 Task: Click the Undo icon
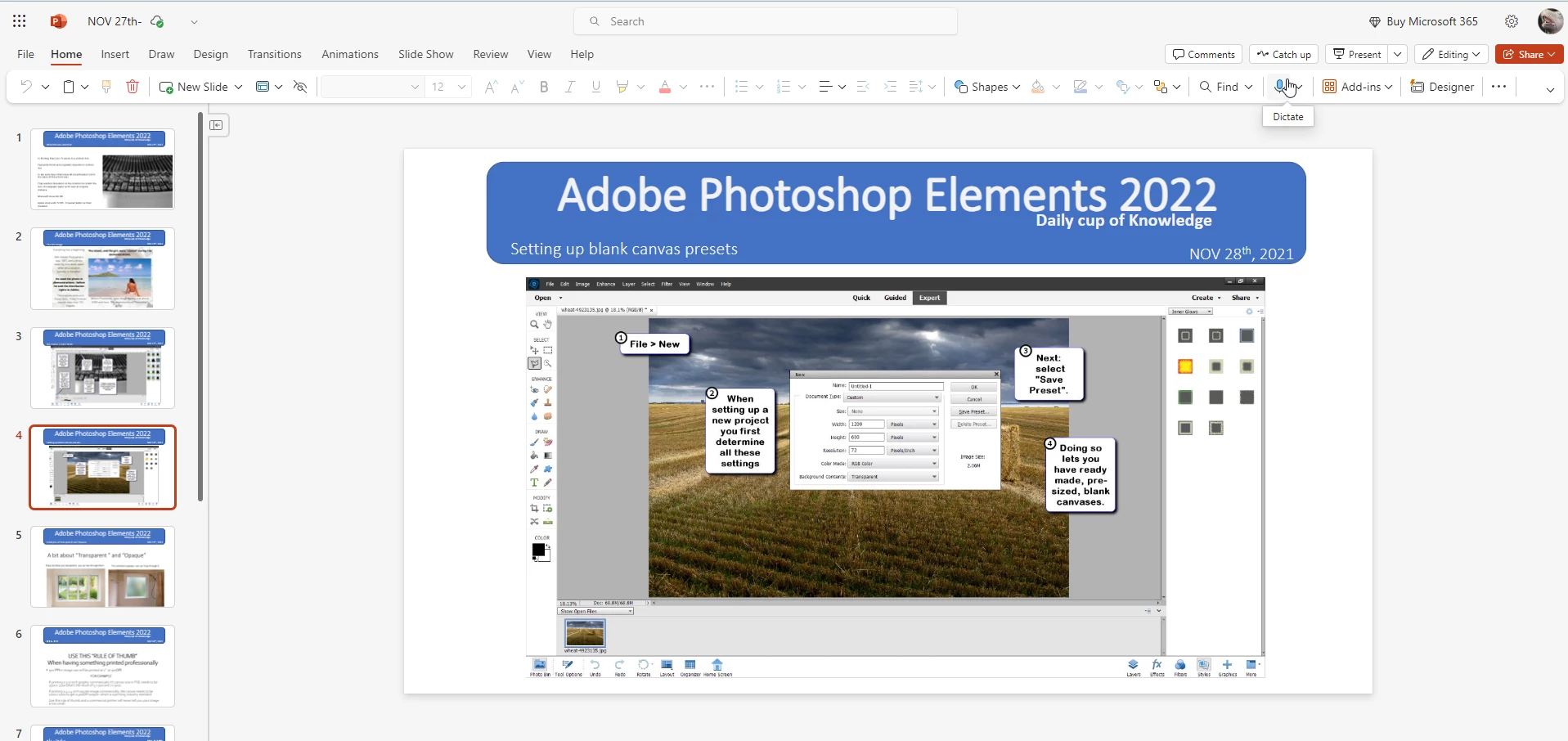26,87
